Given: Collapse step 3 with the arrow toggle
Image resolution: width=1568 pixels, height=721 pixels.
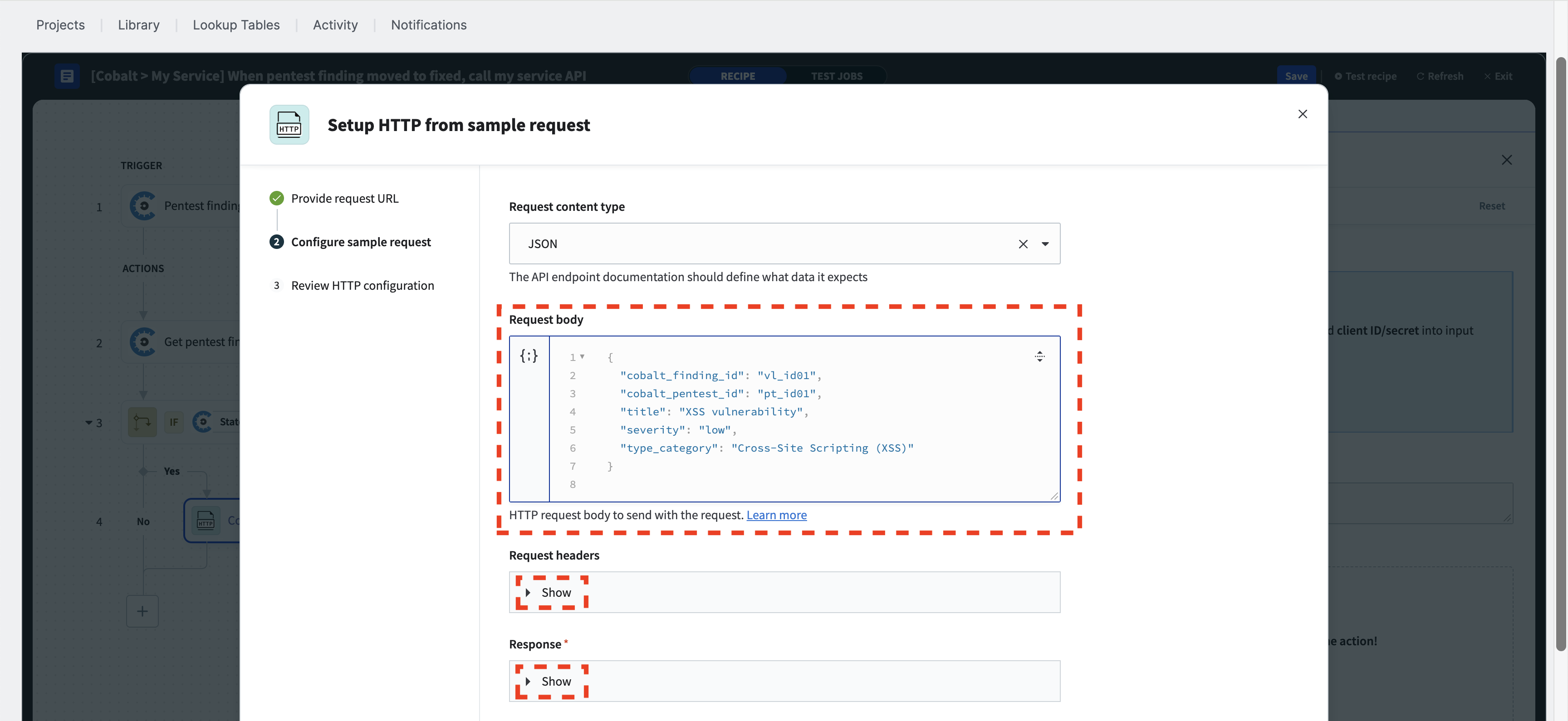Looking at the screenshot, I should [89, 422].
